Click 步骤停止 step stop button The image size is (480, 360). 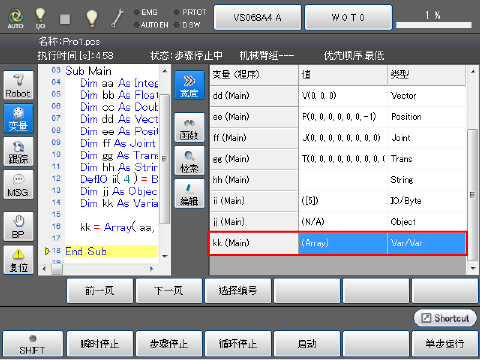169,344
